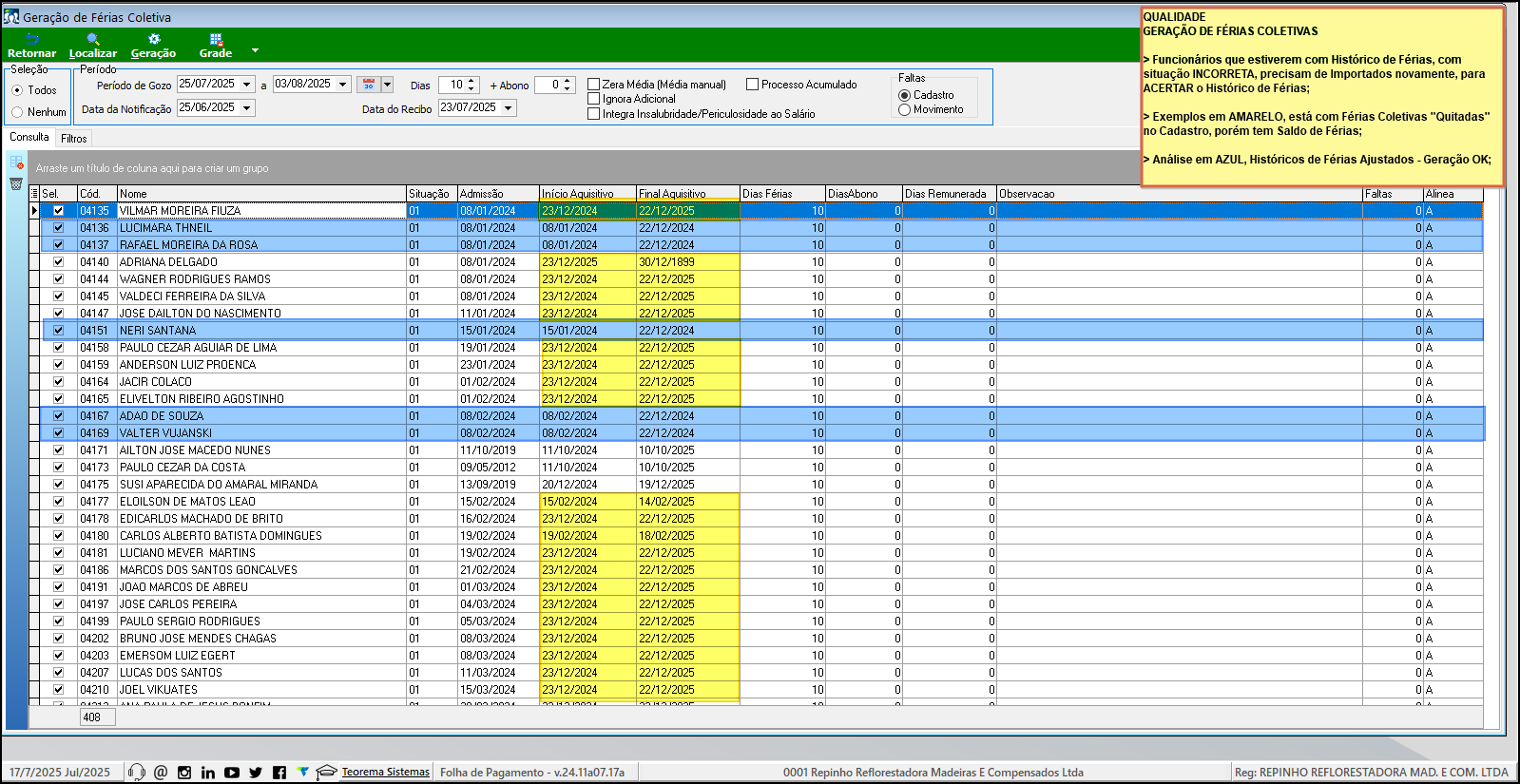
Task: Click the headset support icon in the status bar
Action: [137, 773]
